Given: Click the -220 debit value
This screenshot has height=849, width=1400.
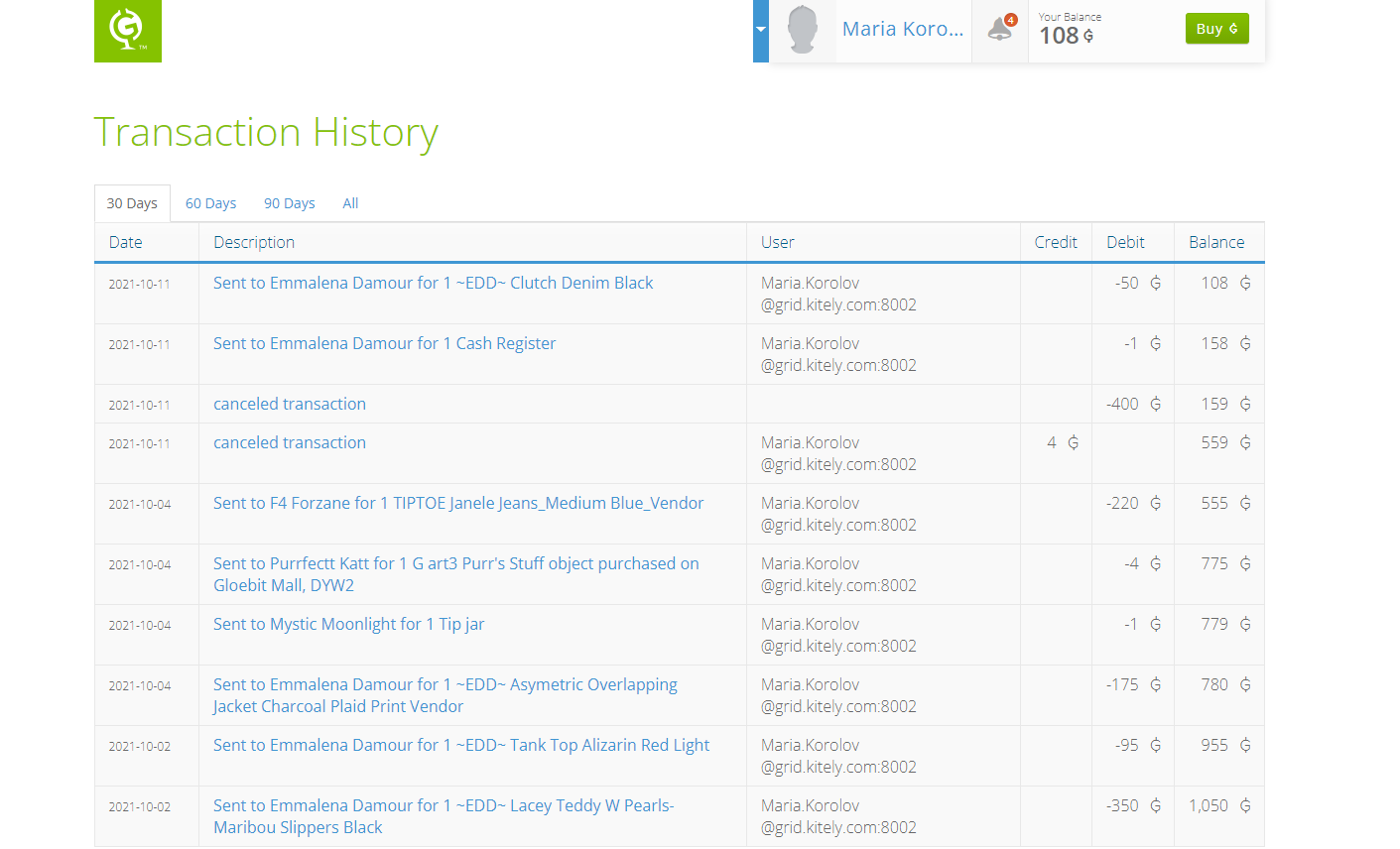Looking at the screenshot, I should click(1134, 503).
